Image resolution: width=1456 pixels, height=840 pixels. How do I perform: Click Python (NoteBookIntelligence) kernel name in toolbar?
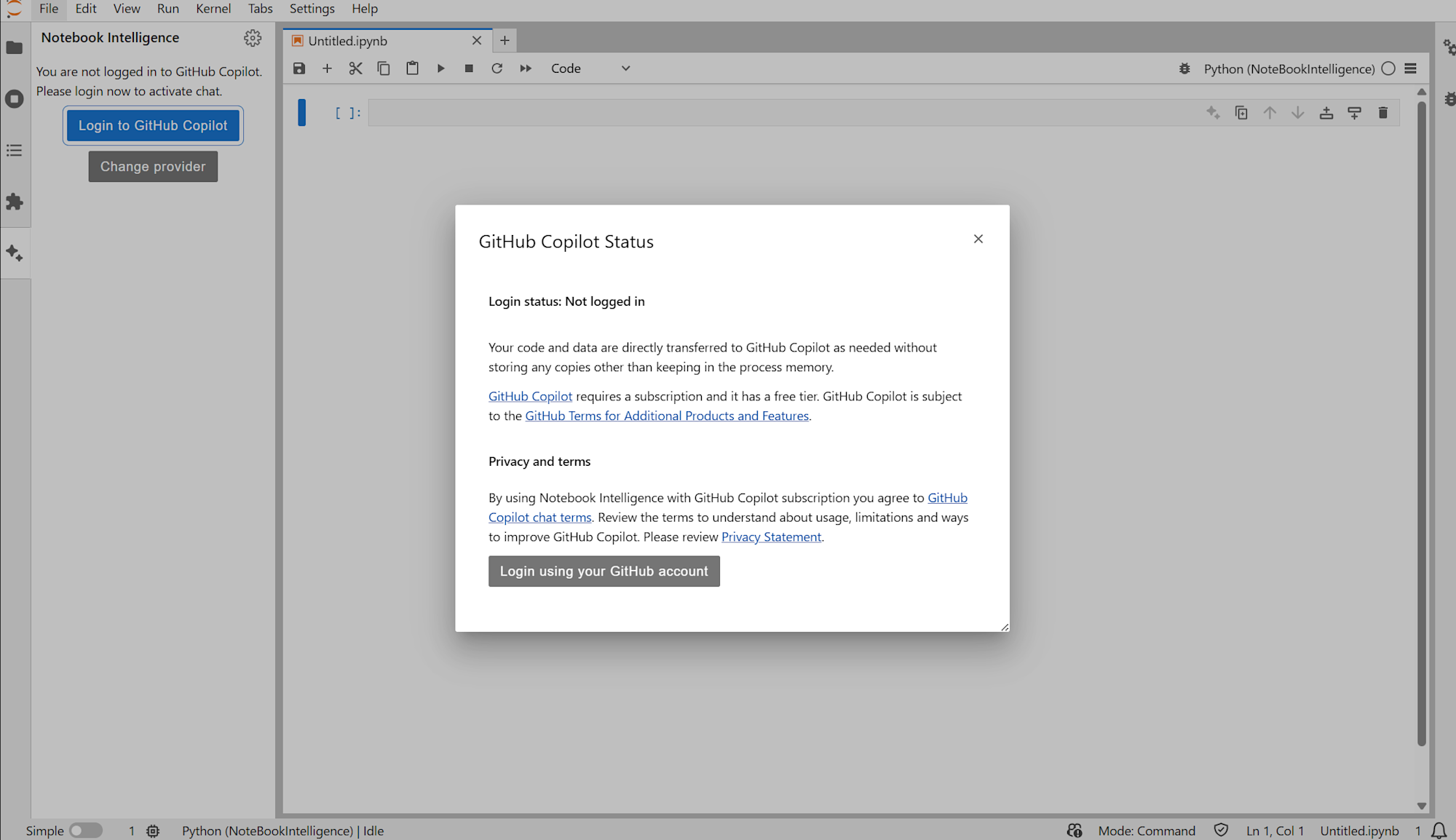(x=1289, y=68)
